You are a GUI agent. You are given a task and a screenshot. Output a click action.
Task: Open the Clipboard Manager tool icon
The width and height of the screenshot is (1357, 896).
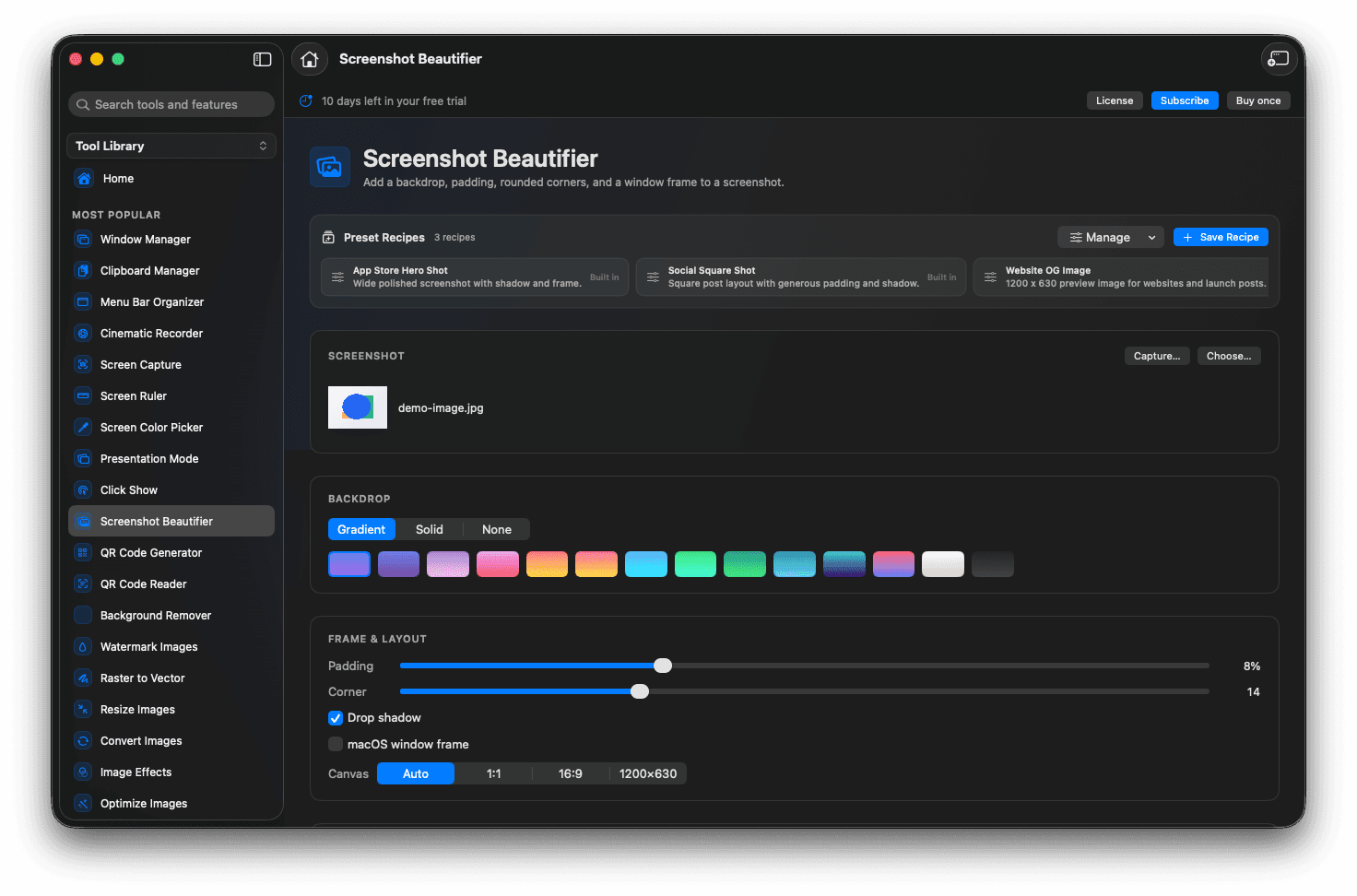click(x=83, y=271)
